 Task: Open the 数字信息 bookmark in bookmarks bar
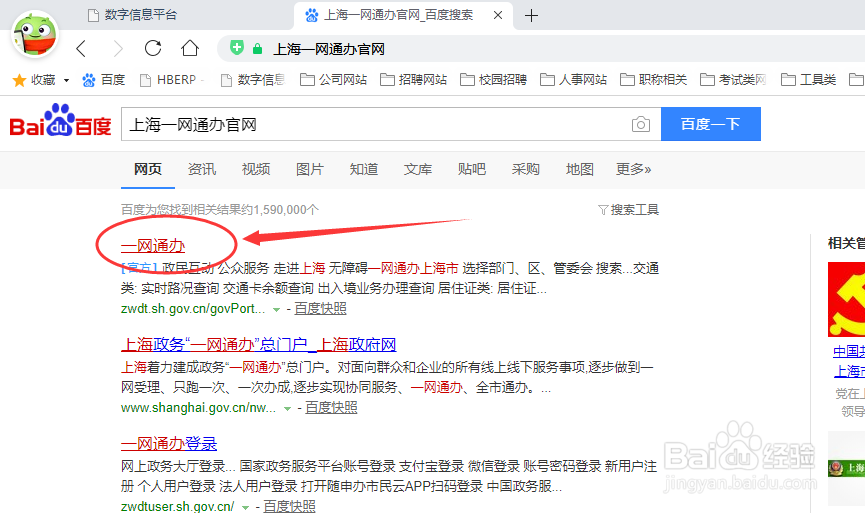(x=253, y=80)
